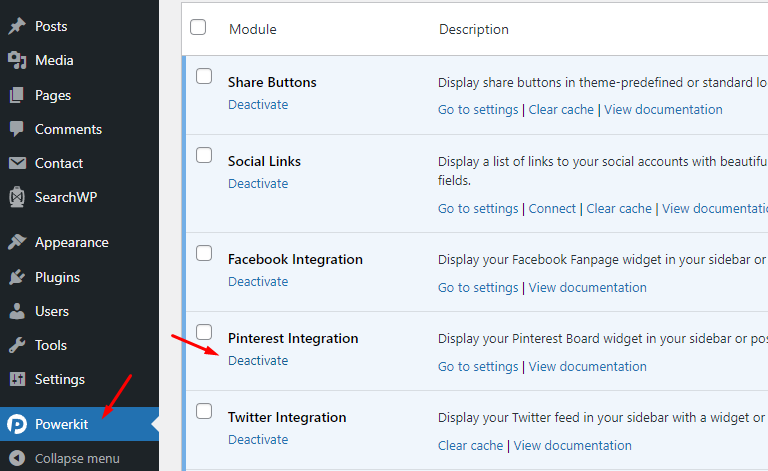View documentation for Social Links

[715, 209]
